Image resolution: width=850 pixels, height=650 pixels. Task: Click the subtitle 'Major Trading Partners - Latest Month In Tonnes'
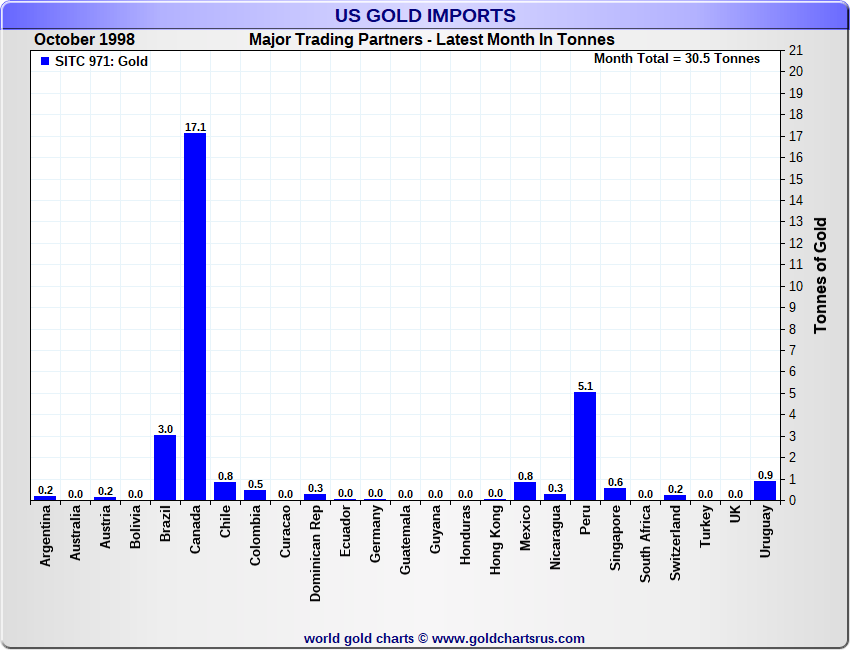point(432,40)
